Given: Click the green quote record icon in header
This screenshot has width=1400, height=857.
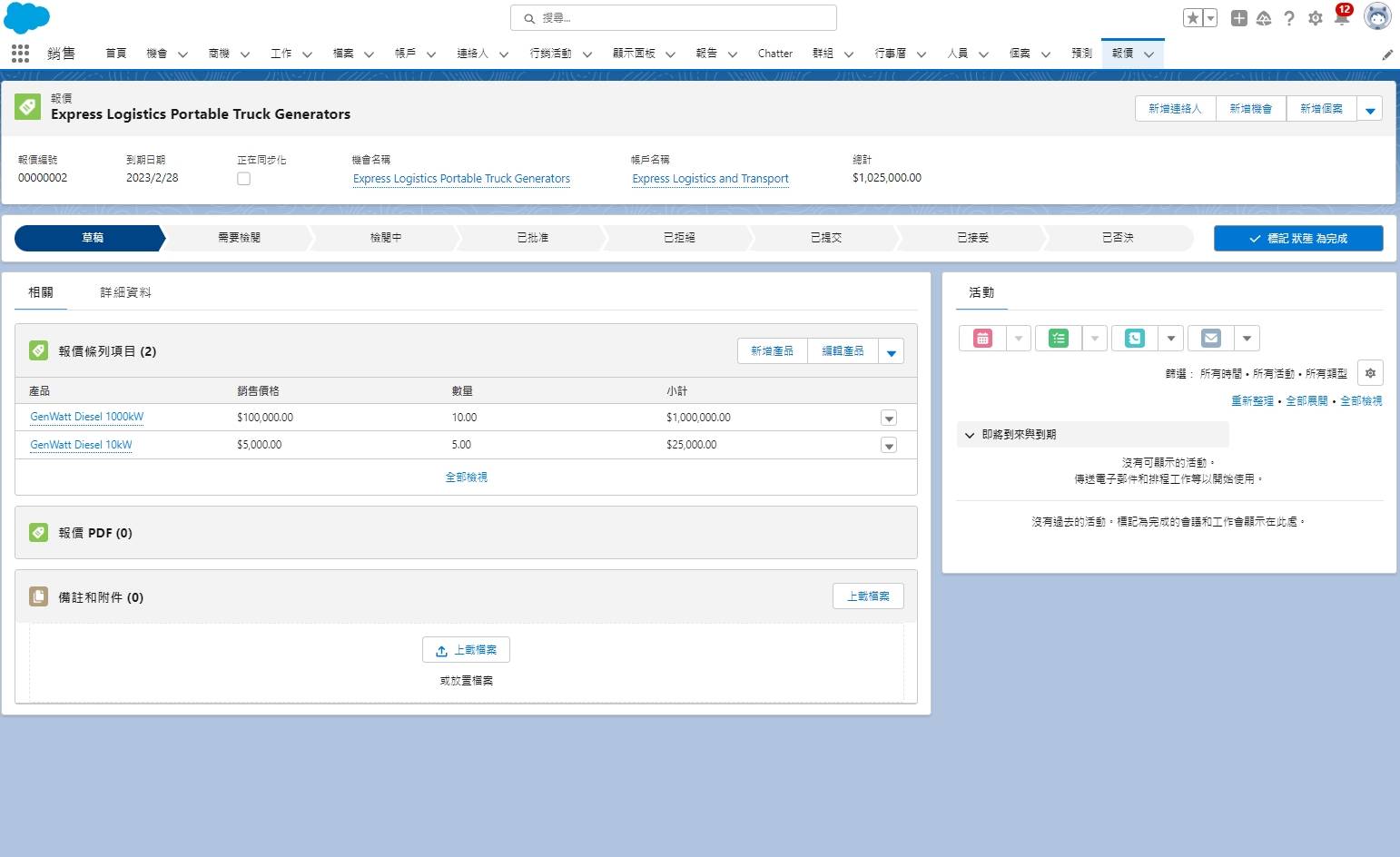Looking at the screenshot, I should click(x=27, y=107).
